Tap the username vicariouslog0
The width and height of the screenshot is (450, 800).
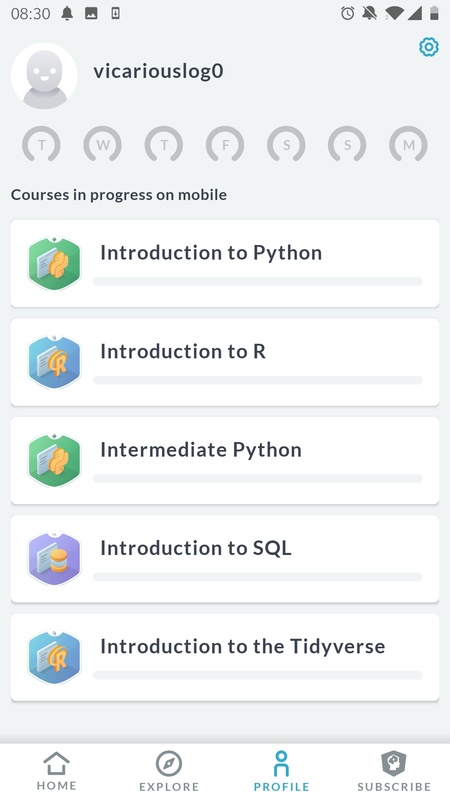coord(158,71)
